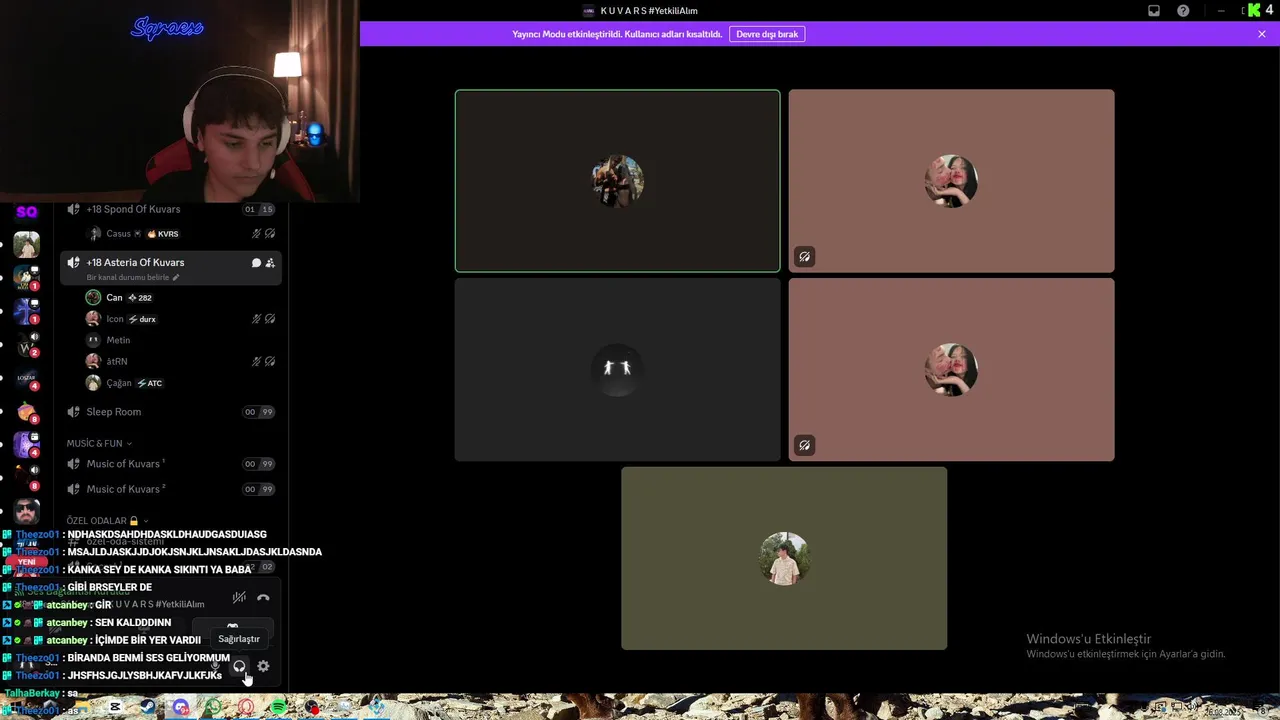Screen dimensions: 1280x720
Task: Join the +18 Spond Of Kuvars voice channel
Action: click(170, 209)
